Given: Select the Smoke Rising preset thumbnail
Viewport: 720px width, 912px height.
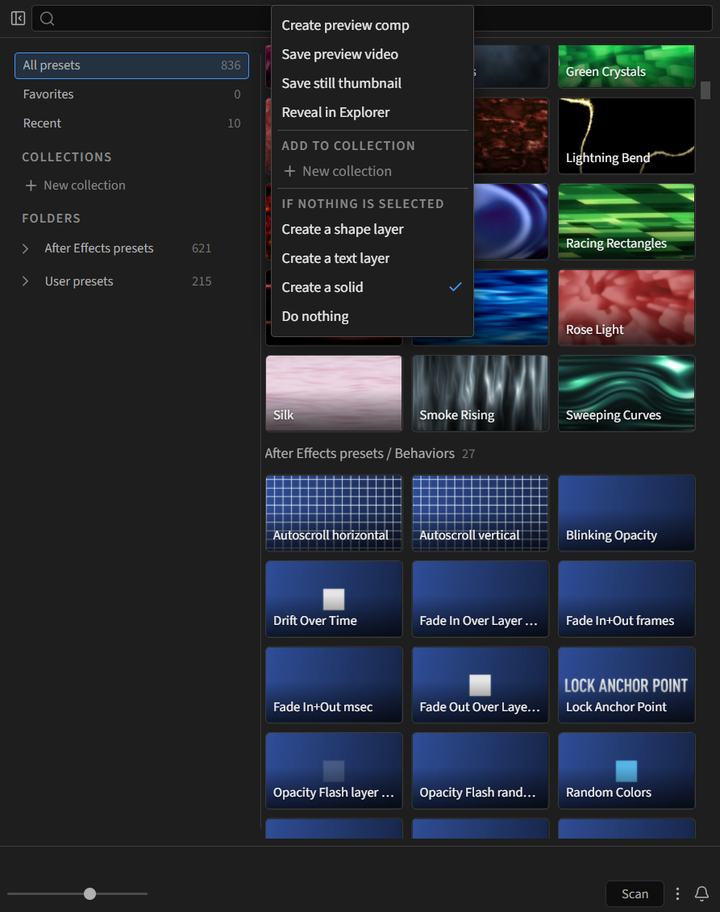Looking at the screenshot, I should click(480, 393).
